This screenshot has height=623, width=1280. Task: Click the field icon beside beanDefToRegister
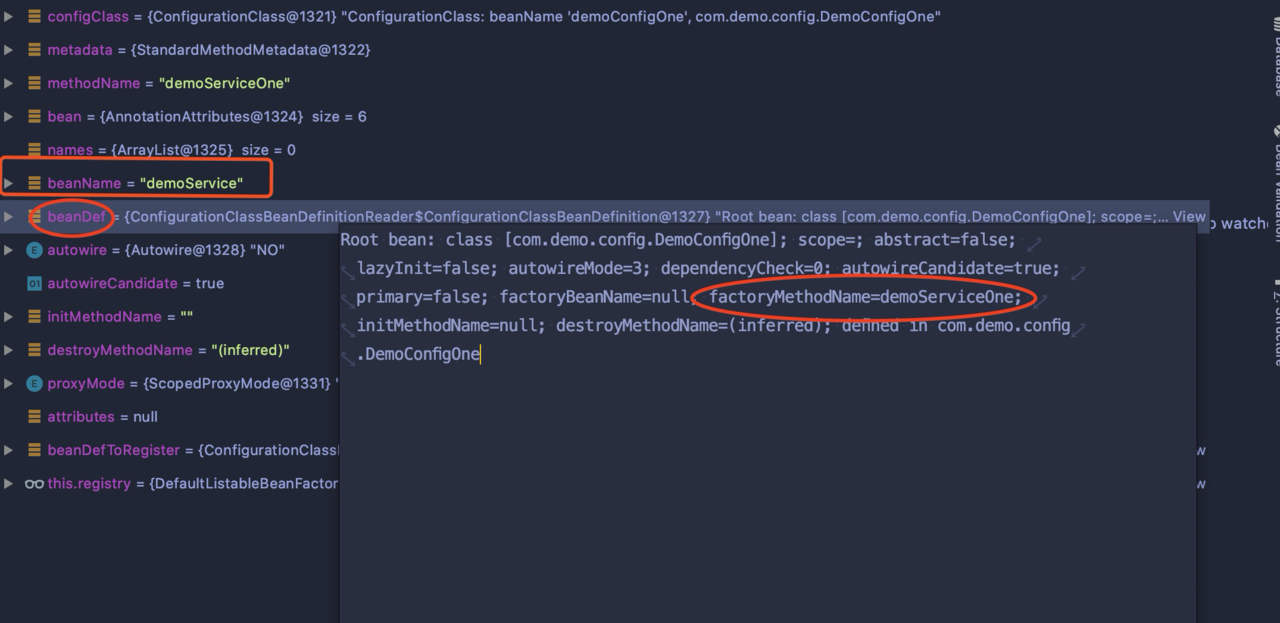pyautogui.click(x=34, y=450)
